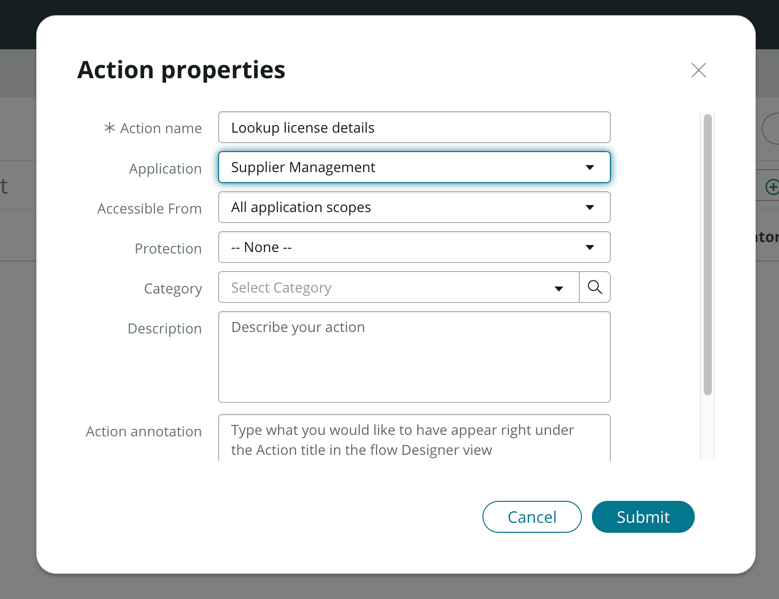The height and width of the screenshot is (599, 779).
Task: Focus the Action name text field
Action: (414, 128)
